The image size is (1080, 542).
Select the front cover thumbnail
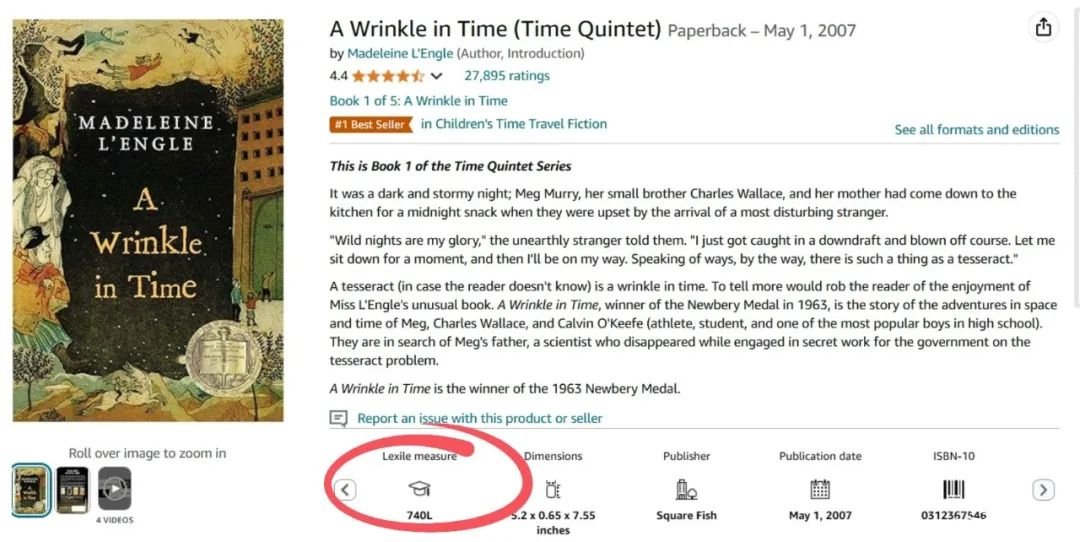31,490
